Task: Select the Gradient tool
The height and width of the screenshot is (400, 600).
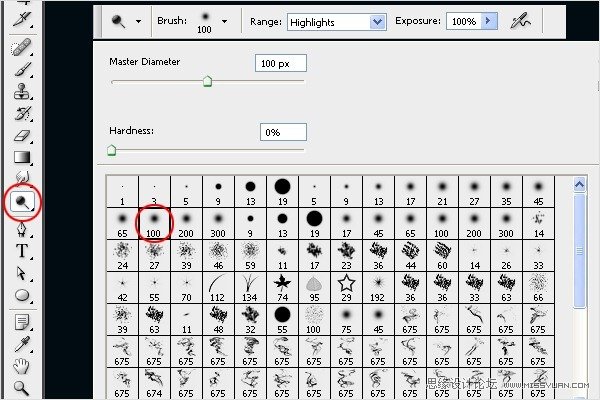Action: (x=22, y=157)
